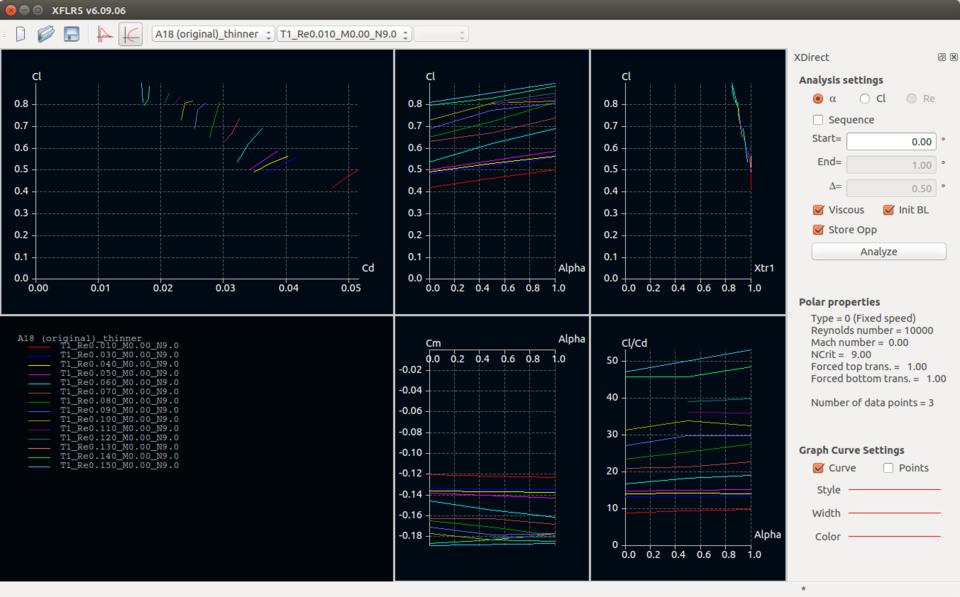The height and width of the screenshot is (597, 960).
Task: Select the α analysis radio button
Action: coord(818,99)
